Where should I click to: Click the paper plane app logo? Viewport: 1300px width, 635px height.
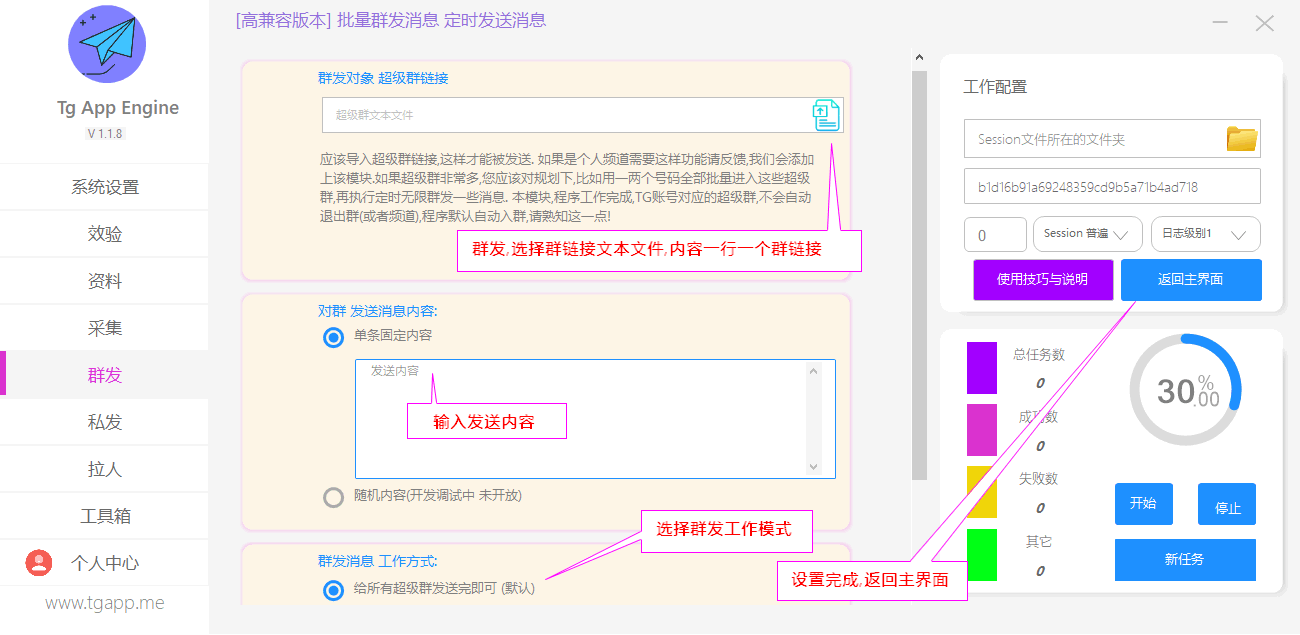point(107,44)
